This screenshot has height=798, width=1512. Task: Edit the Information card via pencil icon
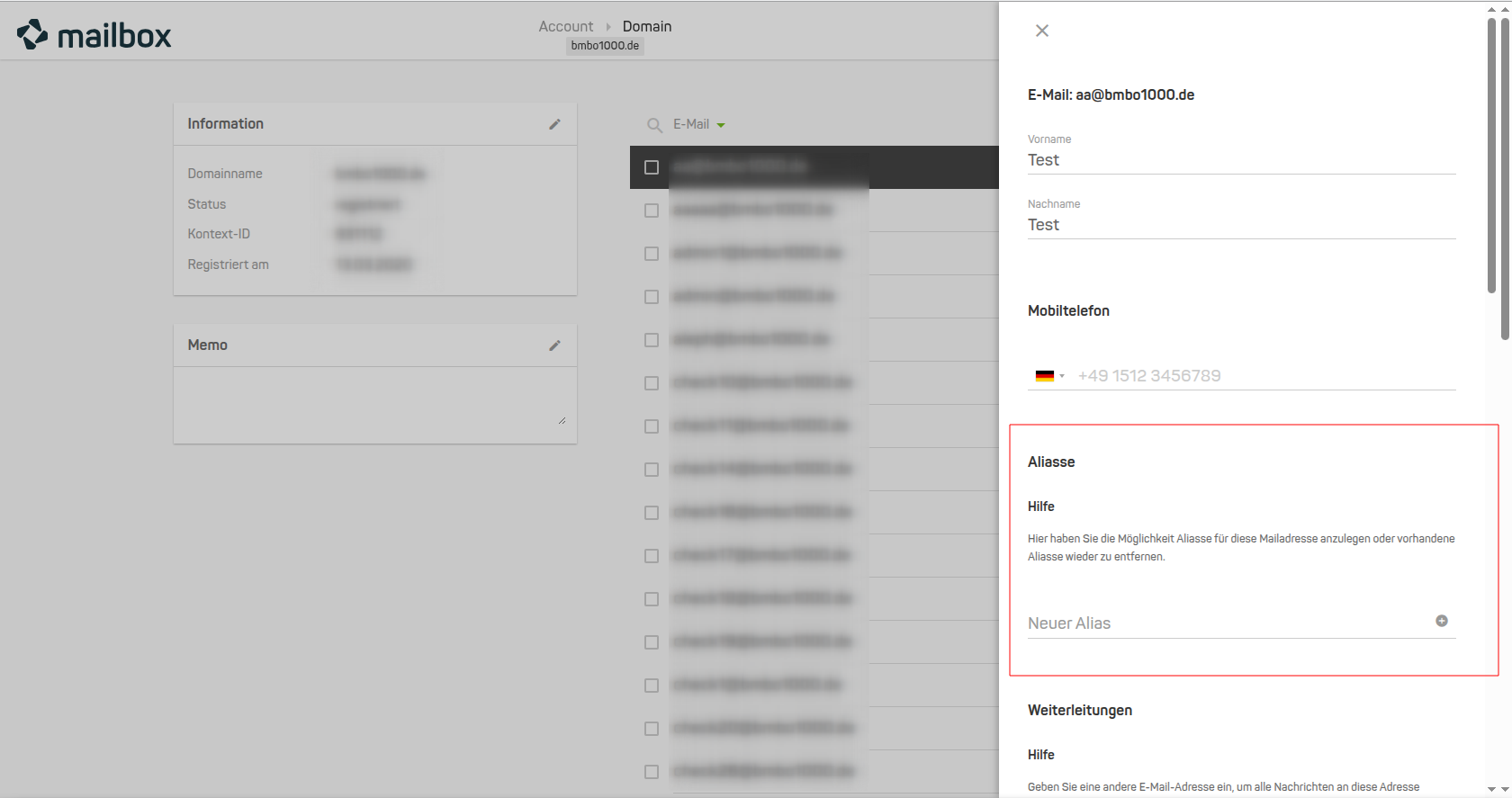[554, 124]
